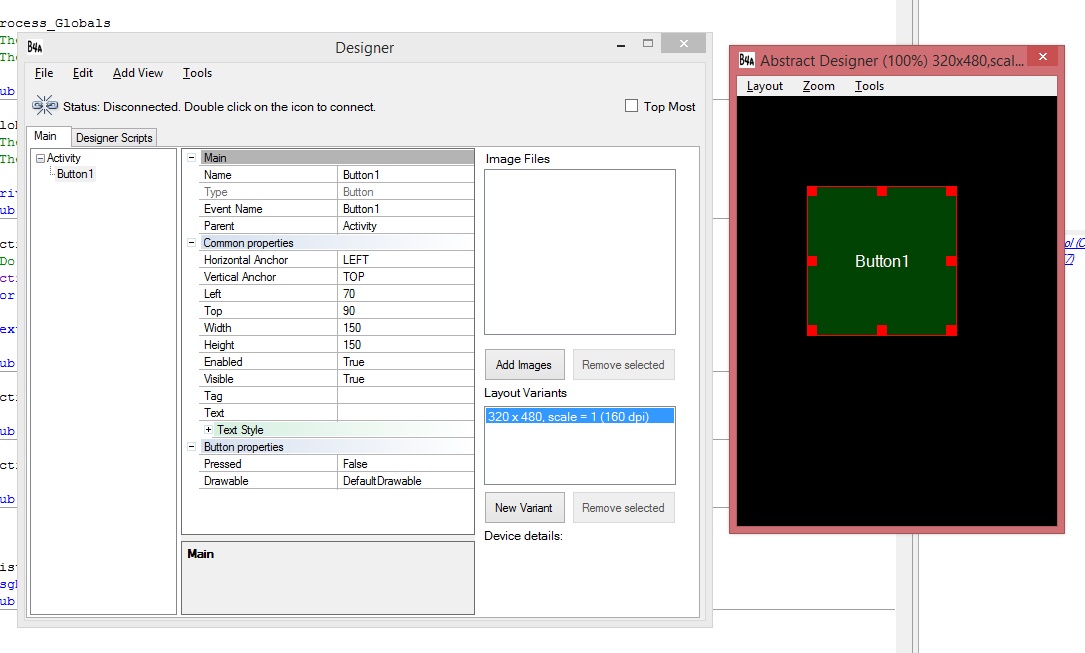Collapse the Common properties group
This screenshot has height=653, width=1085.
click(192, 243)
